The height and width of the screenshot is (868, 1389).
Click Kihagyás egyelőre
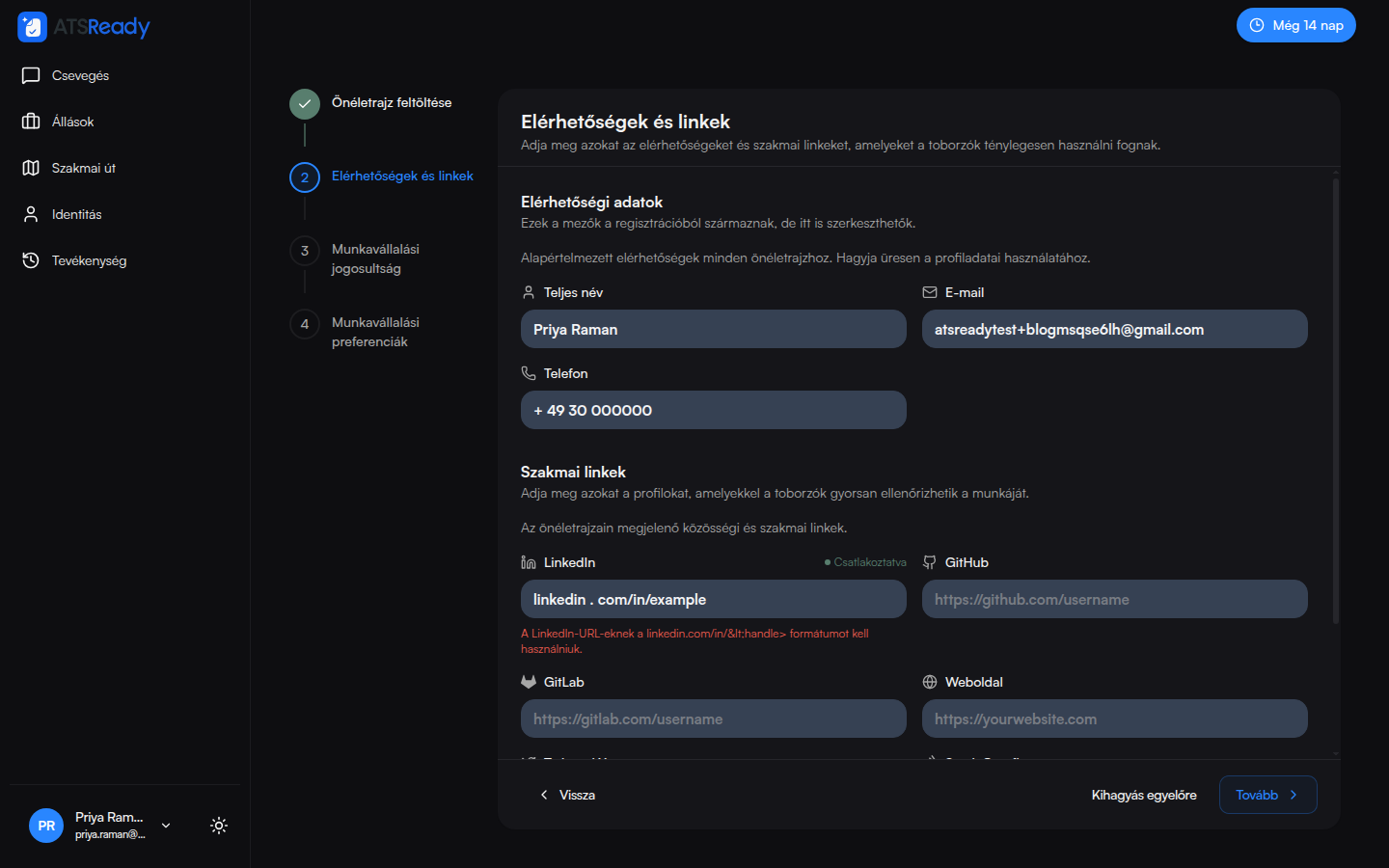(x=1144, y=795)
